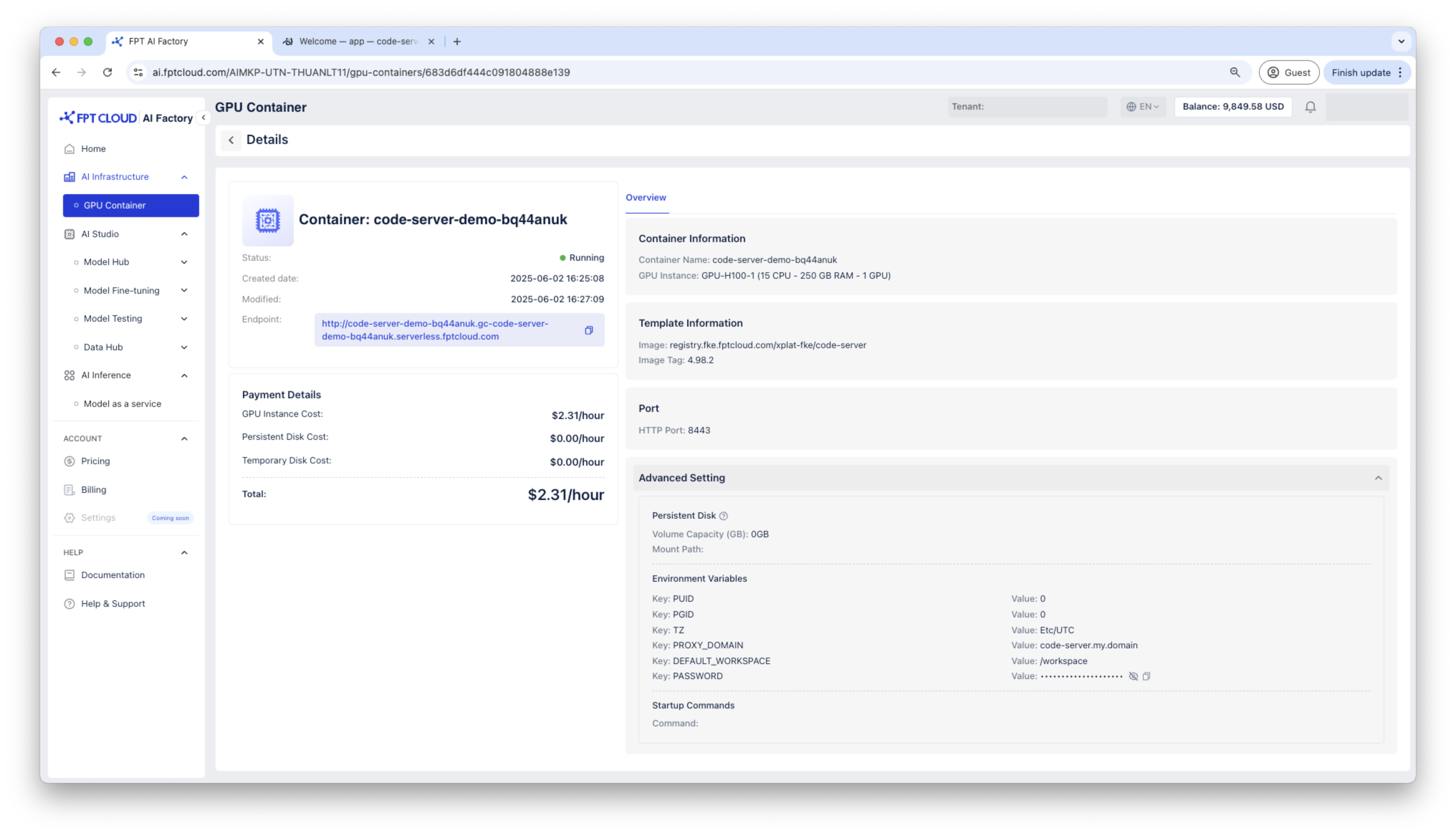1456x836 pixels.
Task: Collapse the sidebar with the chevron button
Action: (x=203, y=118)
